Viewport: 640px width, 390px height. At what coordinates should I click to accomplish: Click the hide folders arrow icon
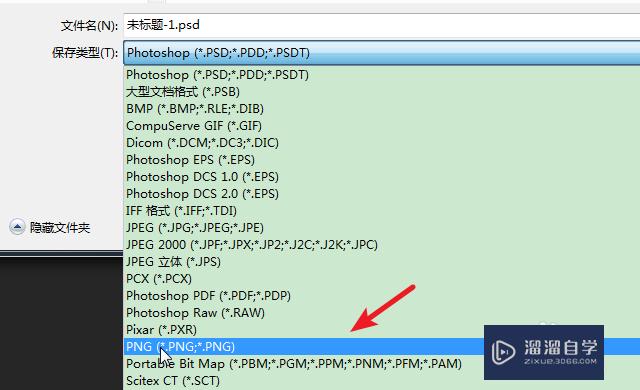[17, 227]
